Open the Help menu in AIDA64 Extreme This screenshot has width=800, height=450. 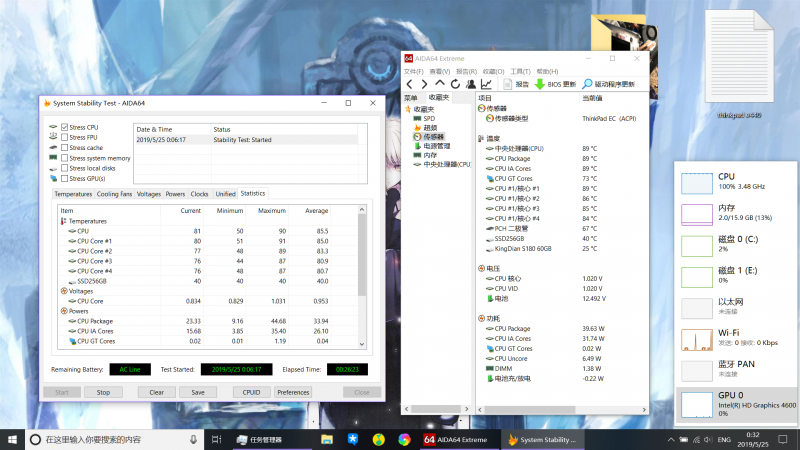coord(547,71)
